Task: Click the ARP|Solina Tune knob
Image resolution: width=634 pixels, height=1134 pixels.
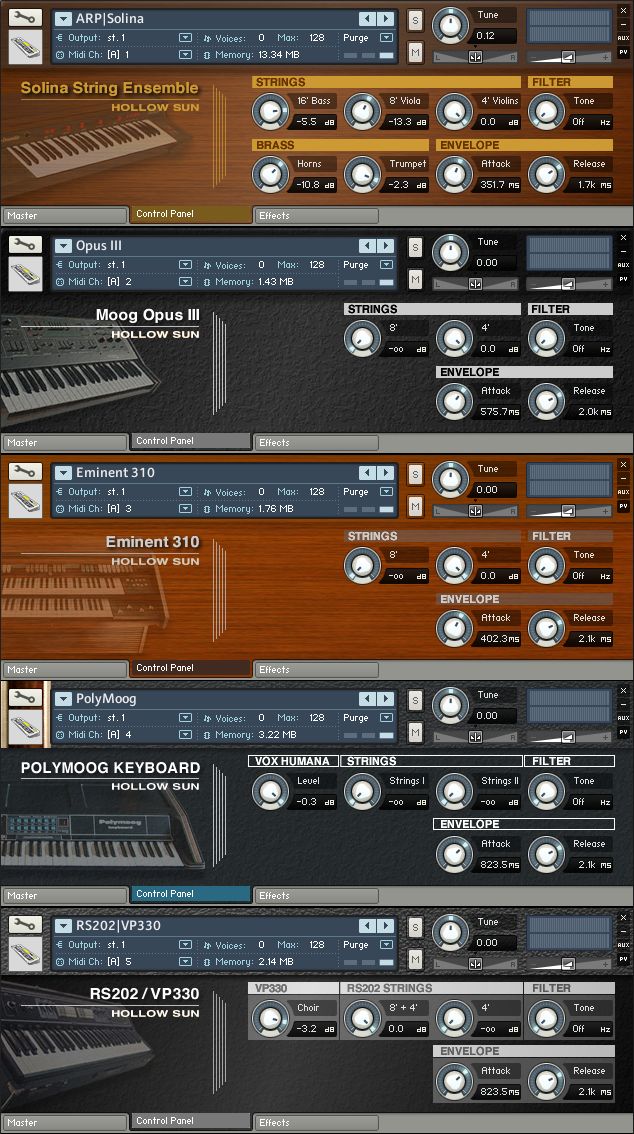Action: coord(450,26)
